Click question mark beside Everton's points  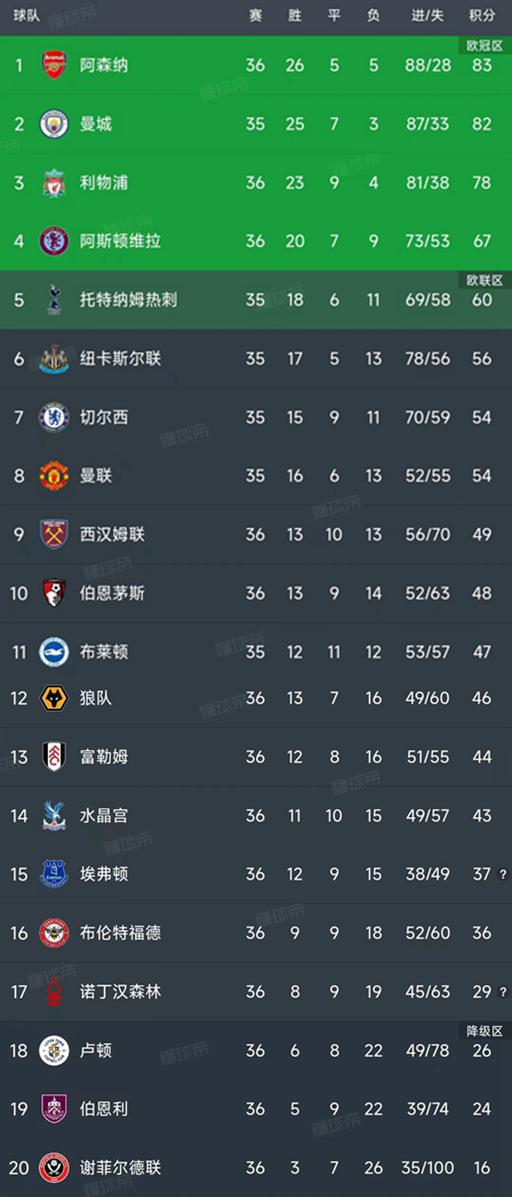[x=503, y=875]
